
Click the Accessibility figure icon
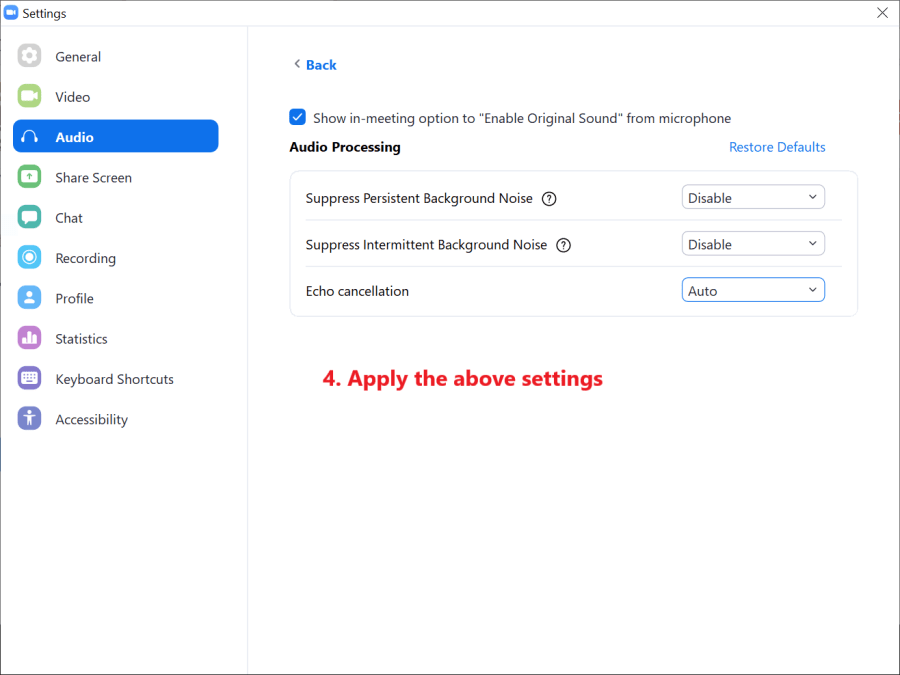[30, 419]
